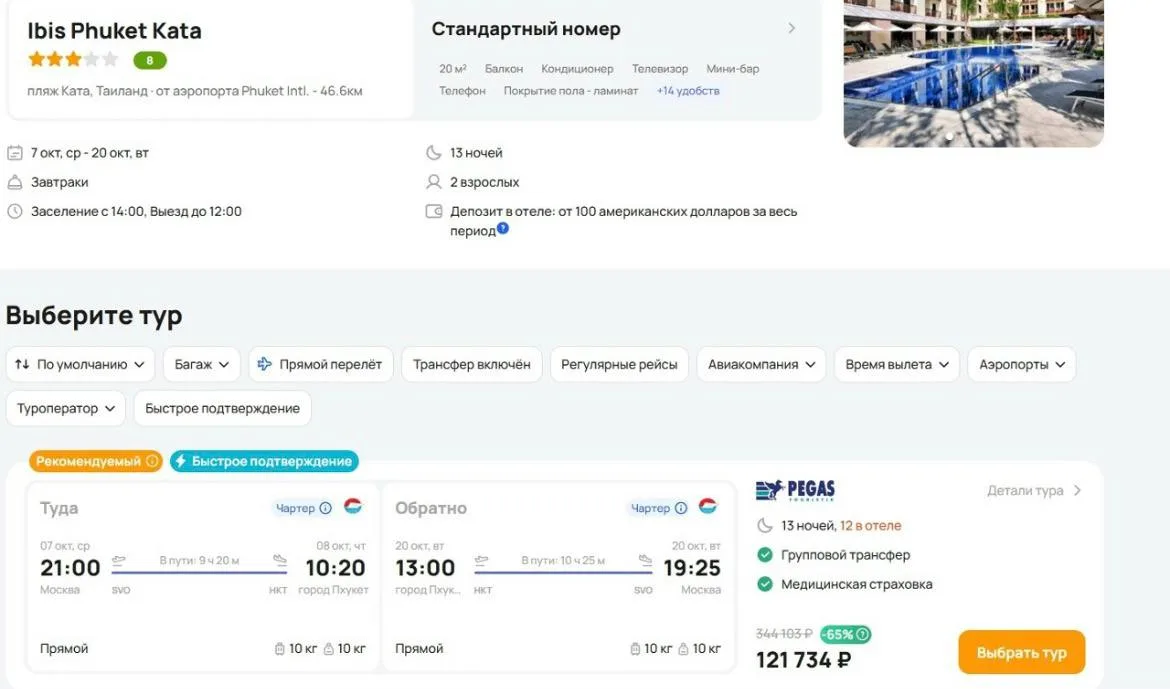Image resolution: width=1170 pixels, height=689 pixels.
Task: Click the airplane icon in 'Прямой перелёт'
Action: (264, 364)
